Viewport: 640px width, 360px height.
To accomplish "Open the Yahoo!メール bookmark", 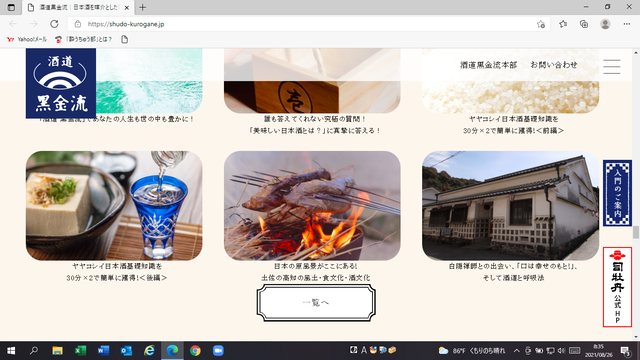I will (x=27, y=39).
